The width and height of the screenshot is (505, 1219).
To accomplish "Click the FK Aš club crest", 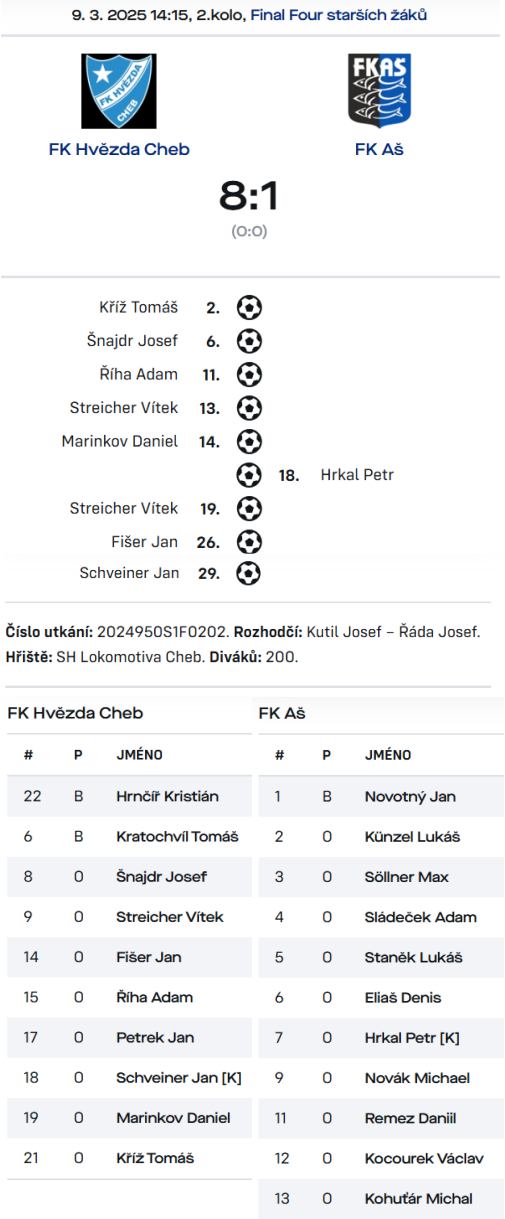I will point(379,91).
